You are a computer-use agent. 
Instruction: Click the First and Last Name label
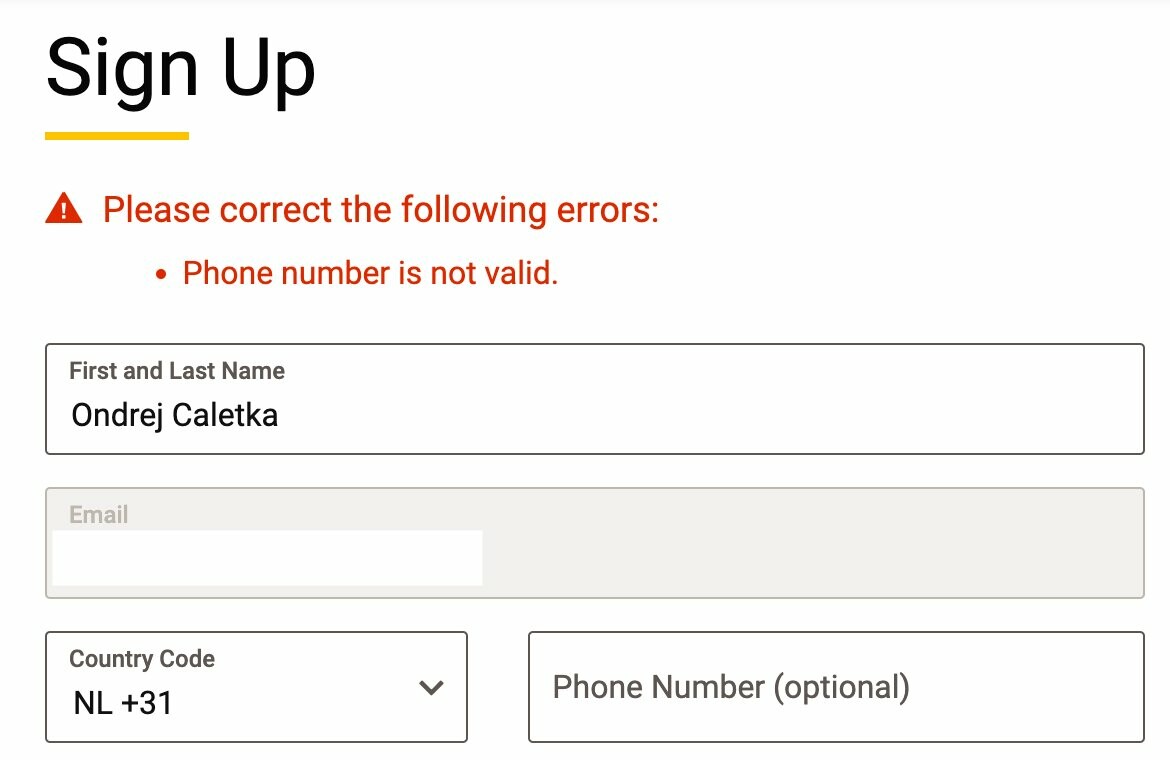(x=177, y=371)
